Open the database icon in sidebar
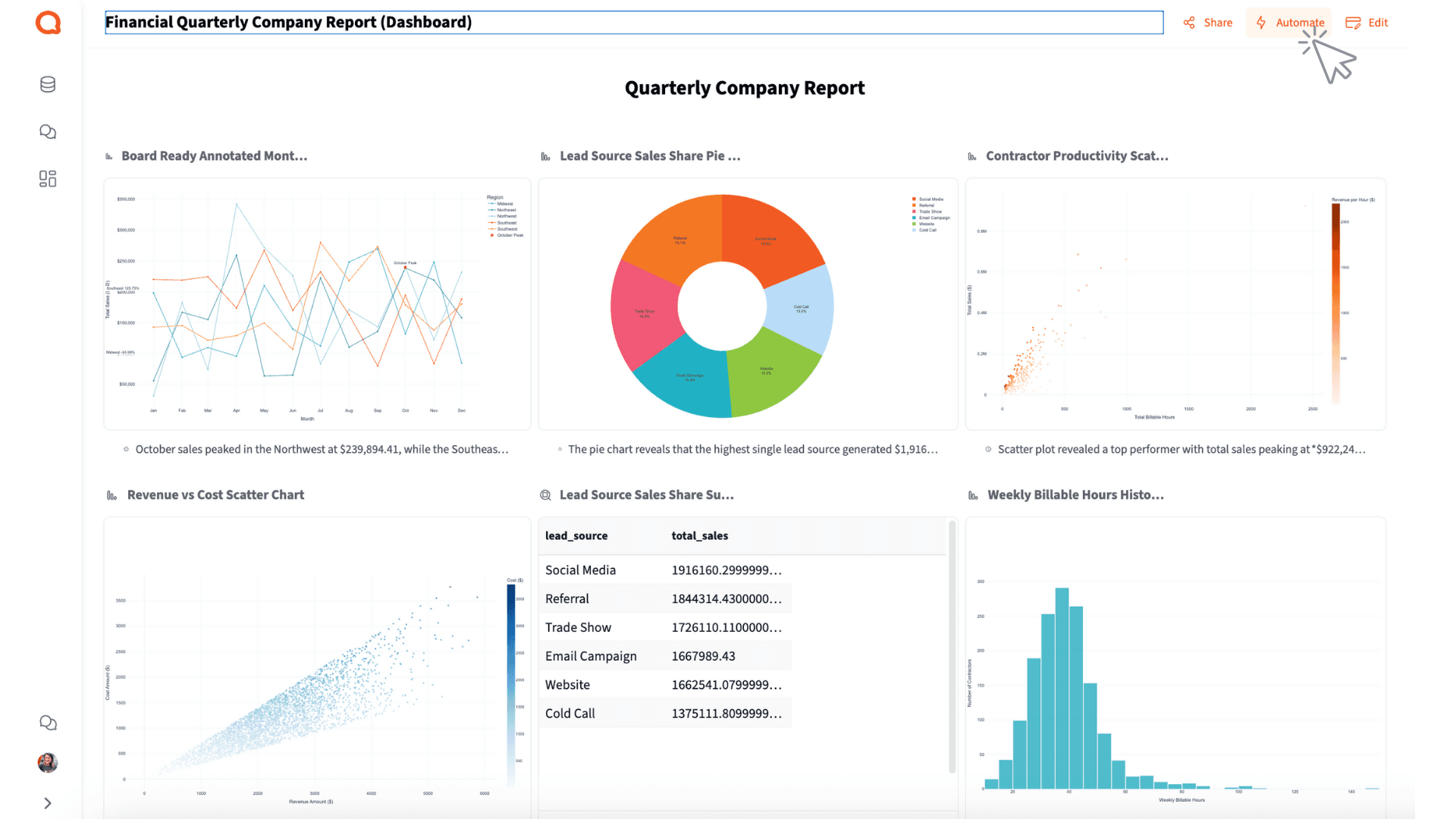Viewport: 1456px width, 819px height. (48, 84)
